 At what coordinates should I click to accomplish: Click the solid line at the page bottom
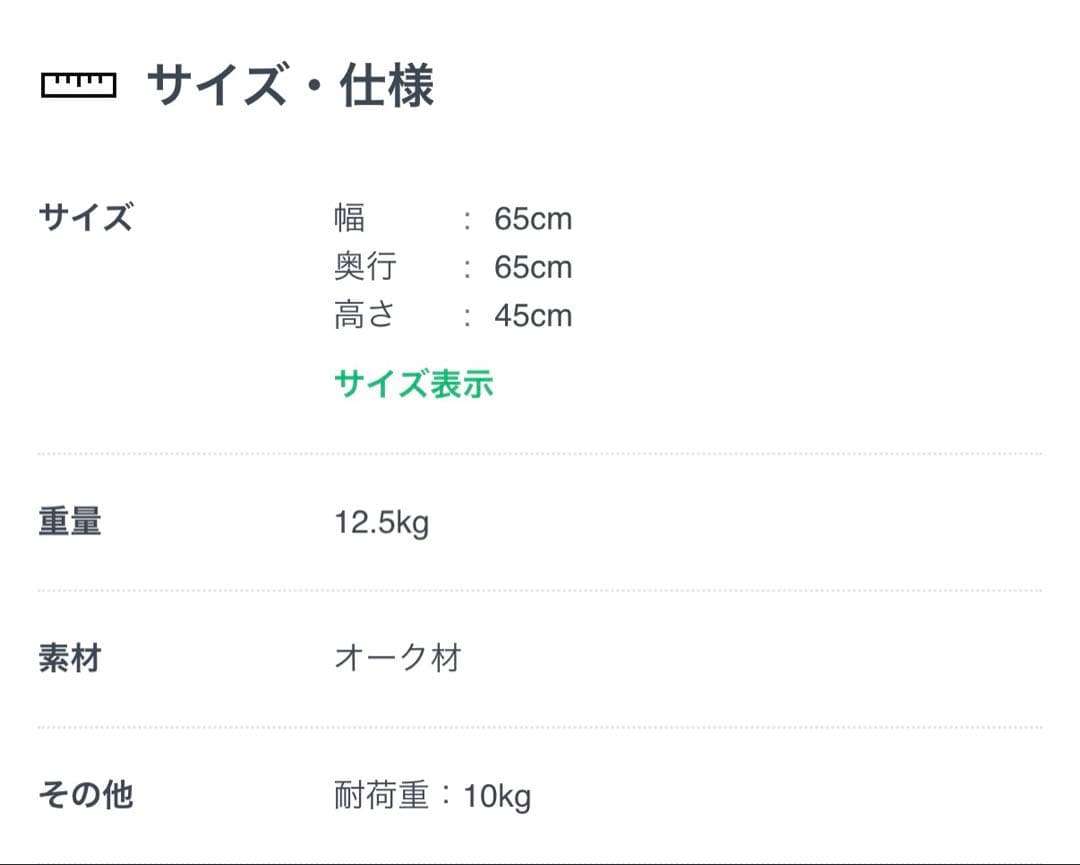[x=540, y=860]
